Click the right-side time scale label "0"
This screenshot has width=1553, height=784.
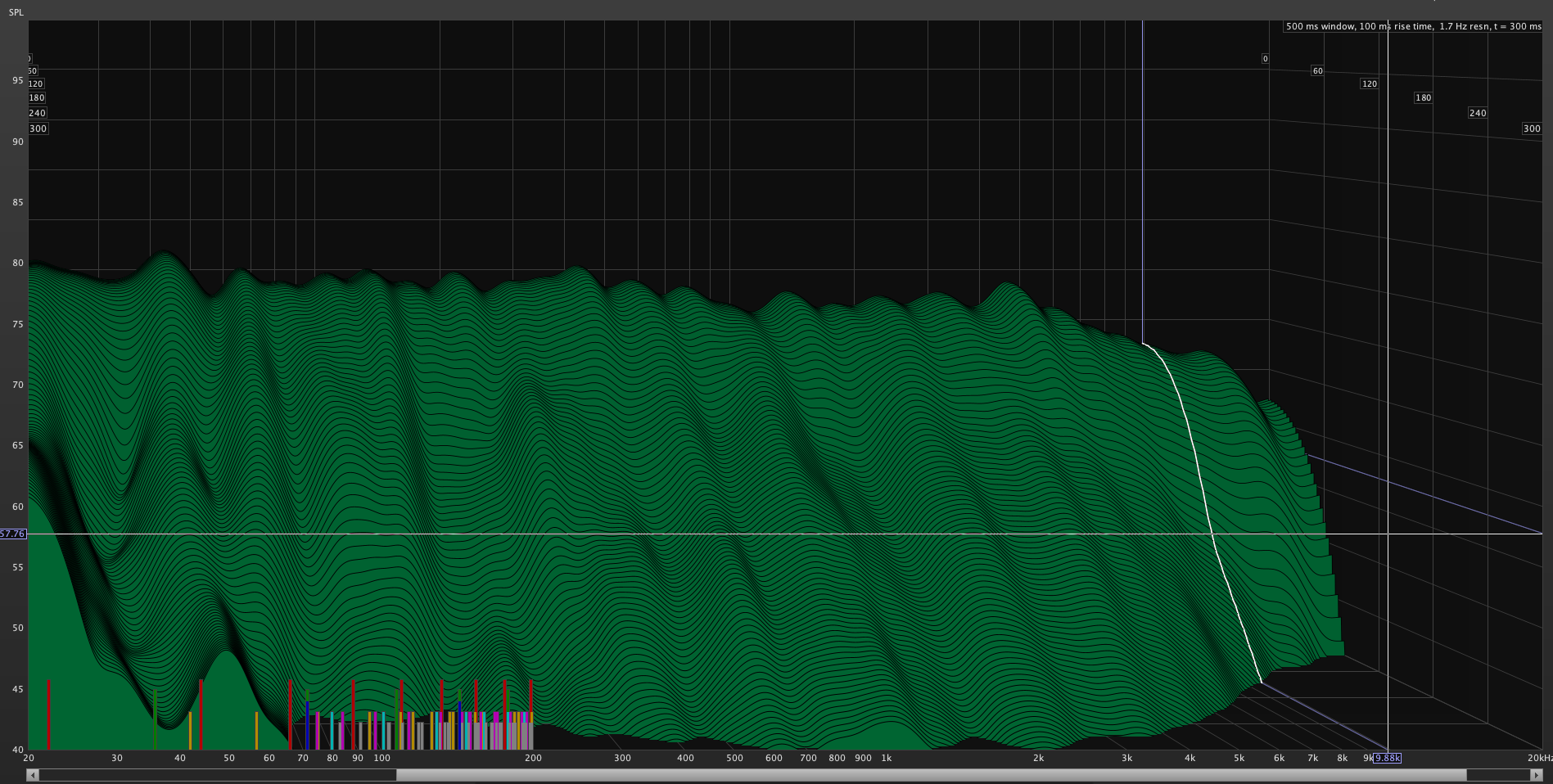click(x=1266, y=59)
